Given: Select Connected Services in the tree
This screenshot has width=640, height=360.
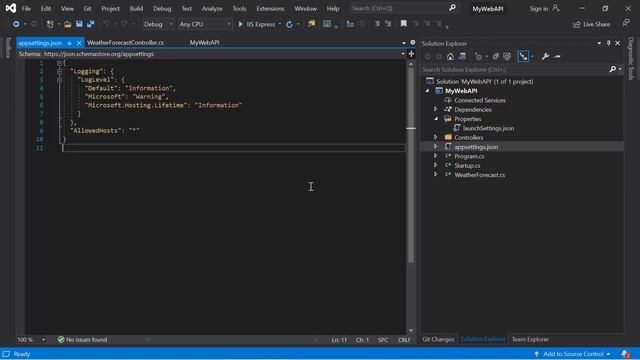Looking at the screenshot, I should 480,100.
